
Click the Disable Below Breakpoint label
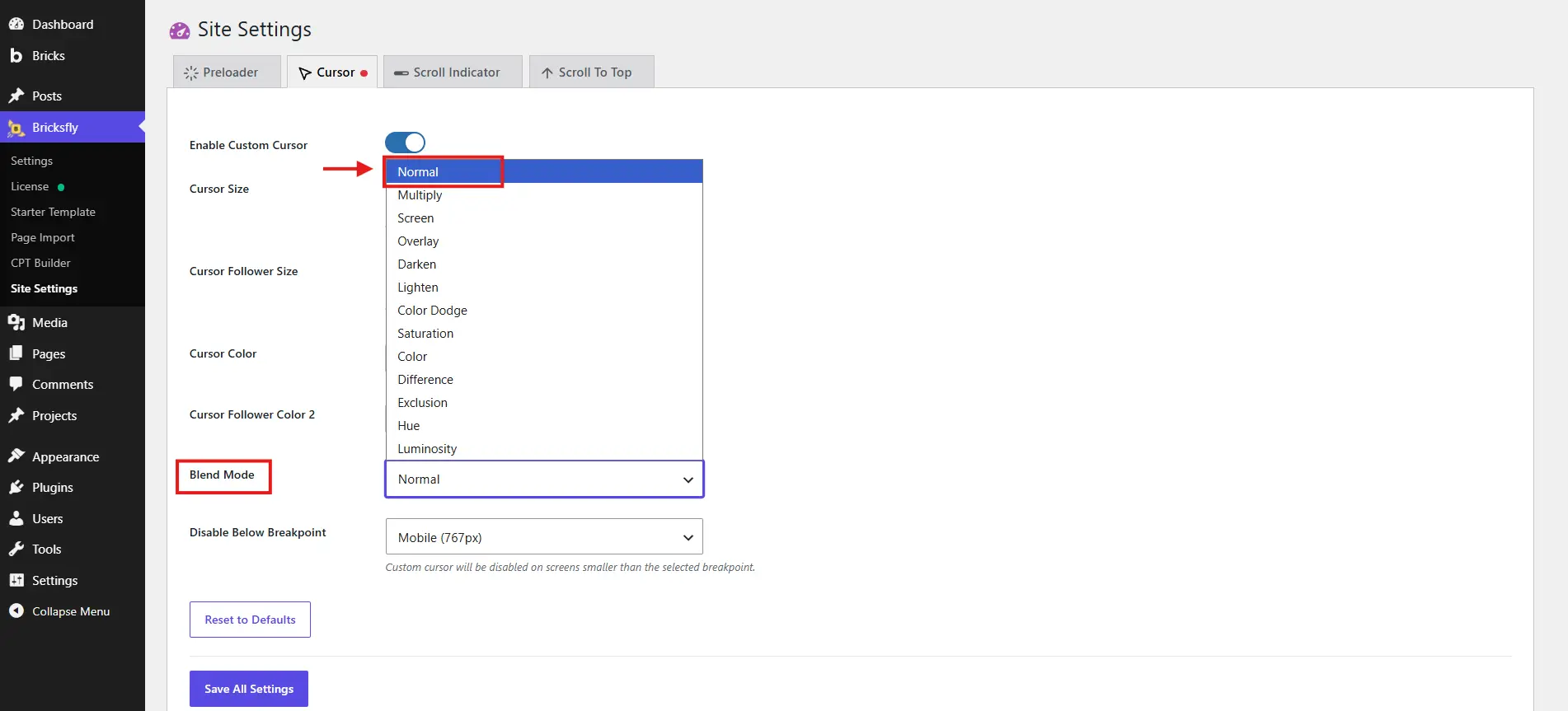[258, 532]
